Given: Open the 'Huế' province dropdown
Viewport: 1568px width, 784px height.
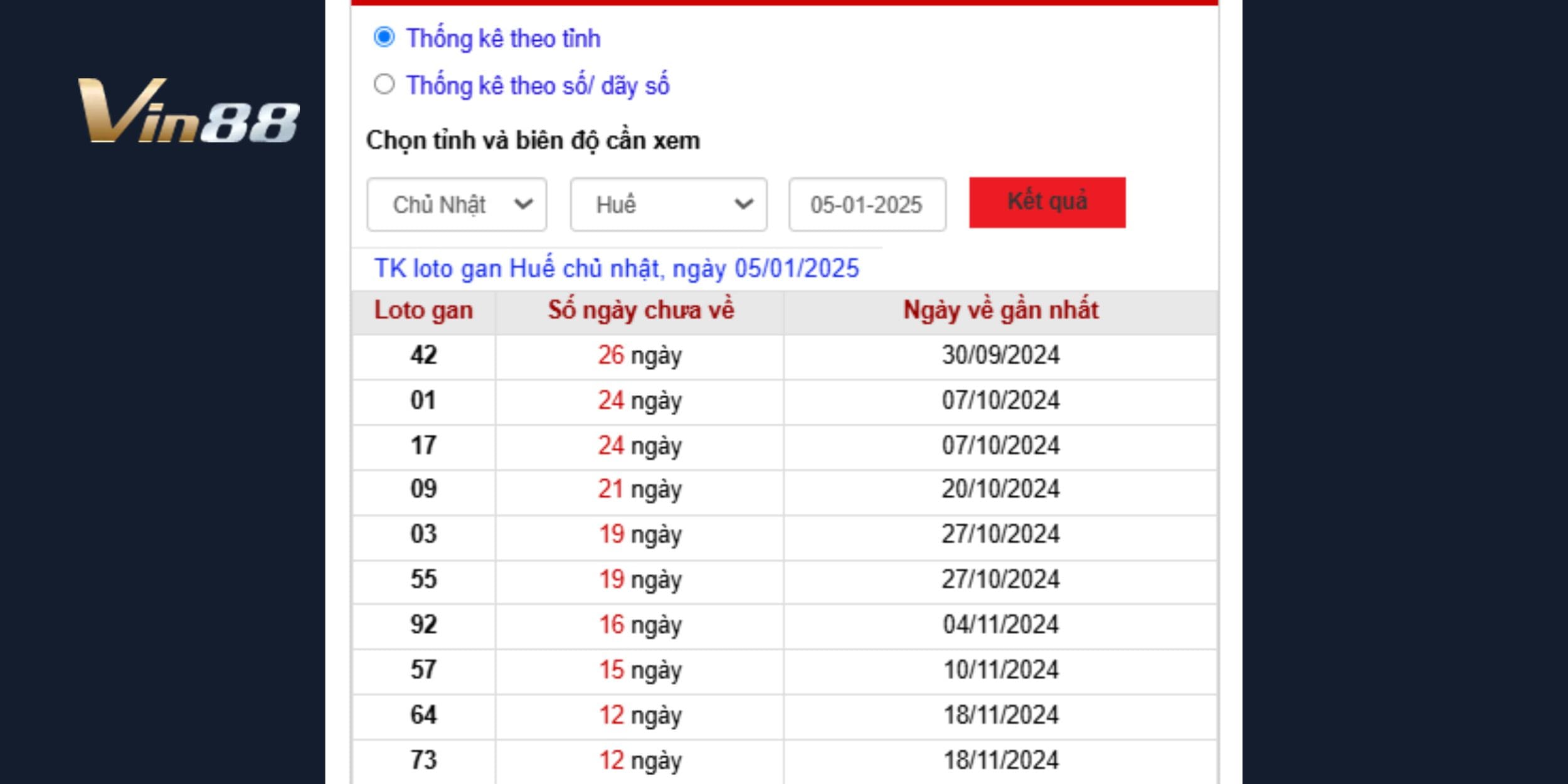Looking at the screenshot, I should (668, 204).
